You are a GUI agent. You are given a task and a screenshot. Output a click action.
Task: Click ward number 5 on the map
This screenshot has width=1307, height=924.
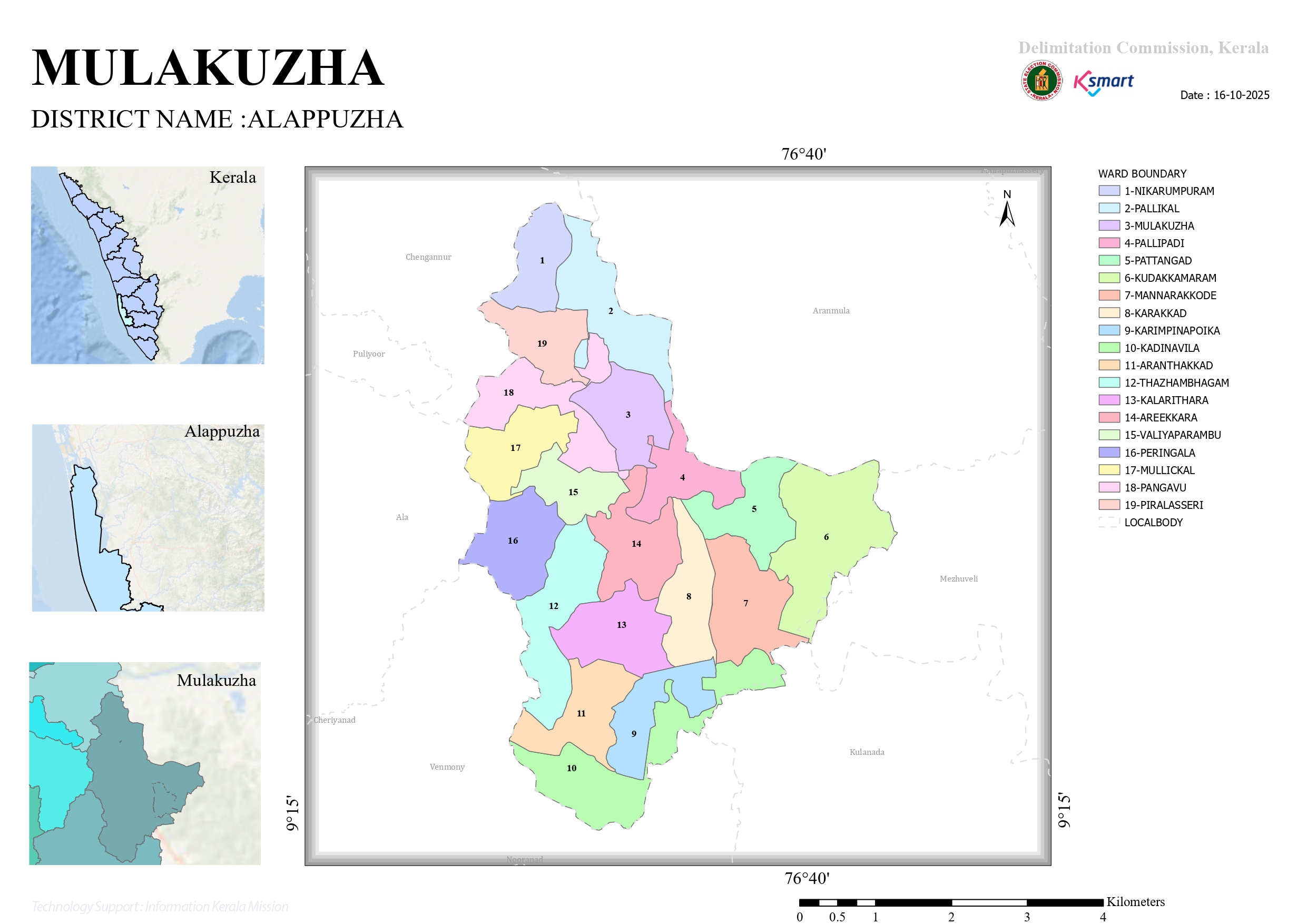(x=754, y=508)
